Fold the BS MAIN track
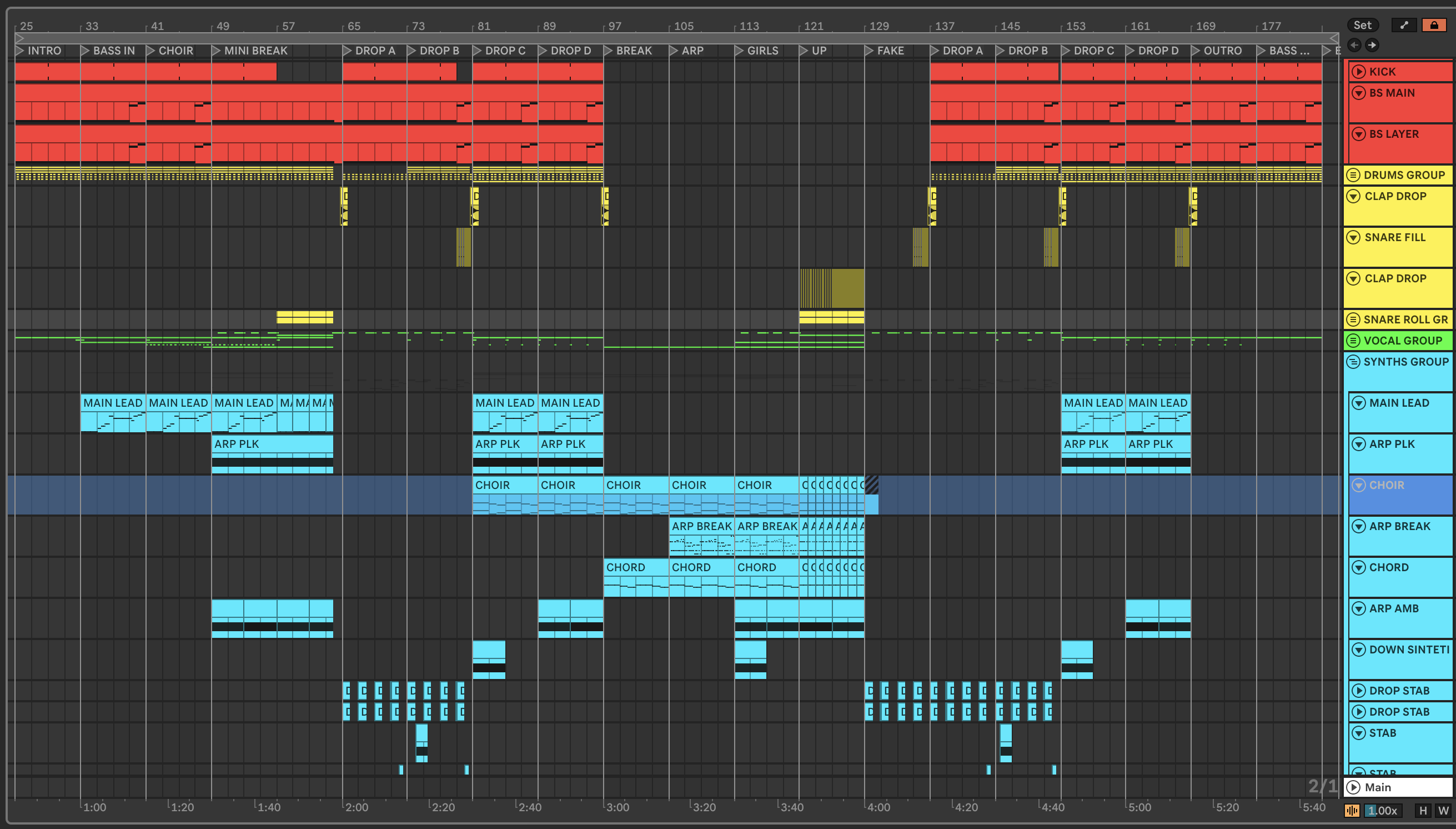1456x829 pixels. 1359,93
